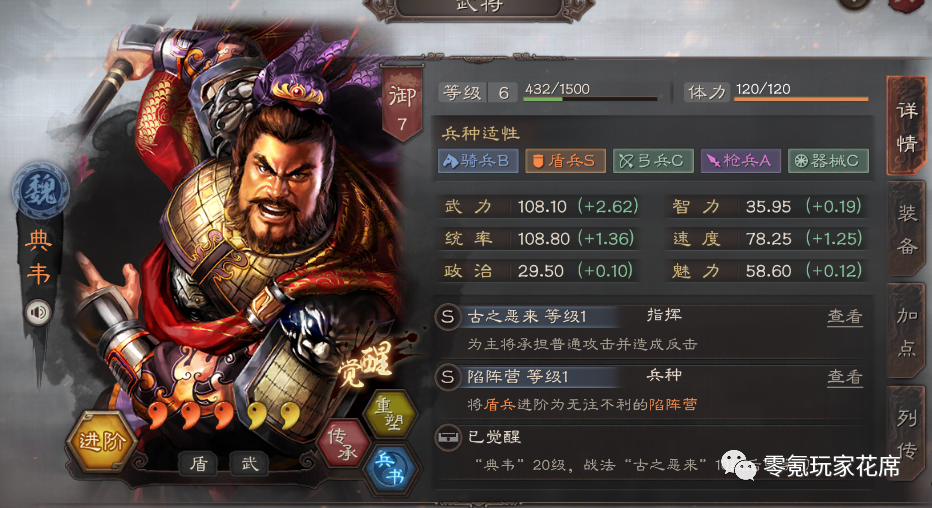
Task: Open the 装备 equipment tab
Action: pos(906,229)
